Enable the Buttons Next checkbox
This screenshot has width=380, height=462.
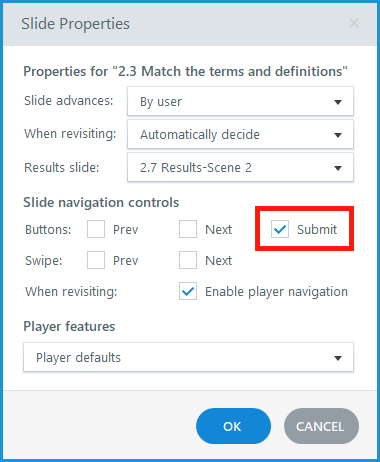point(188,229)
